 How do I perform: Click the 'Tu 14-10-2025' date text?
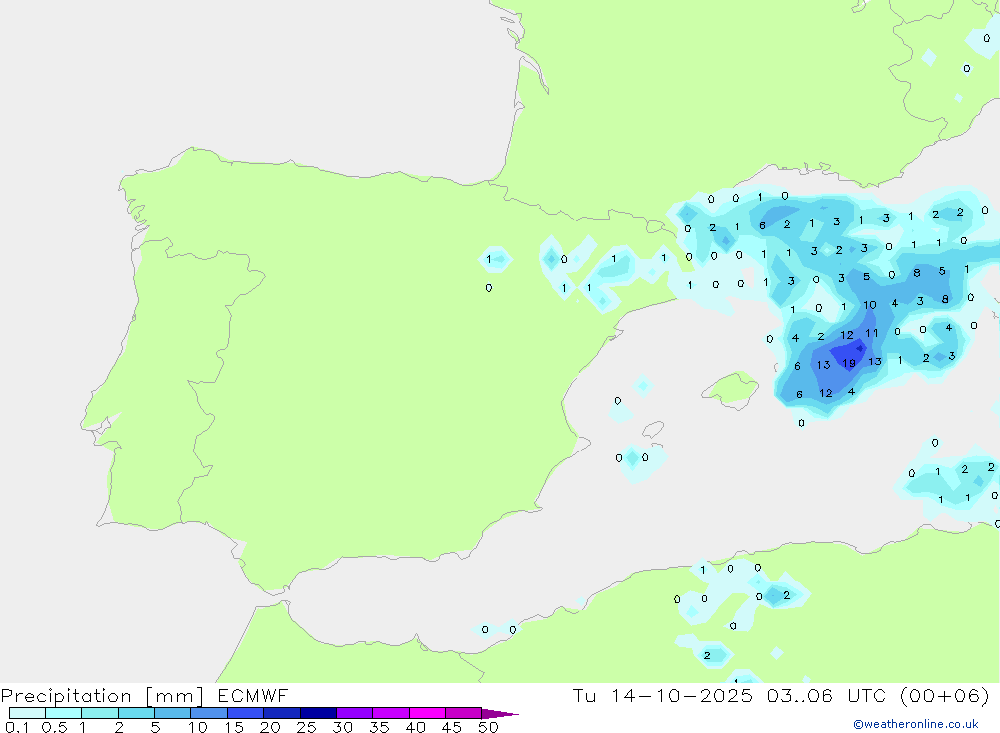(663, 695)
